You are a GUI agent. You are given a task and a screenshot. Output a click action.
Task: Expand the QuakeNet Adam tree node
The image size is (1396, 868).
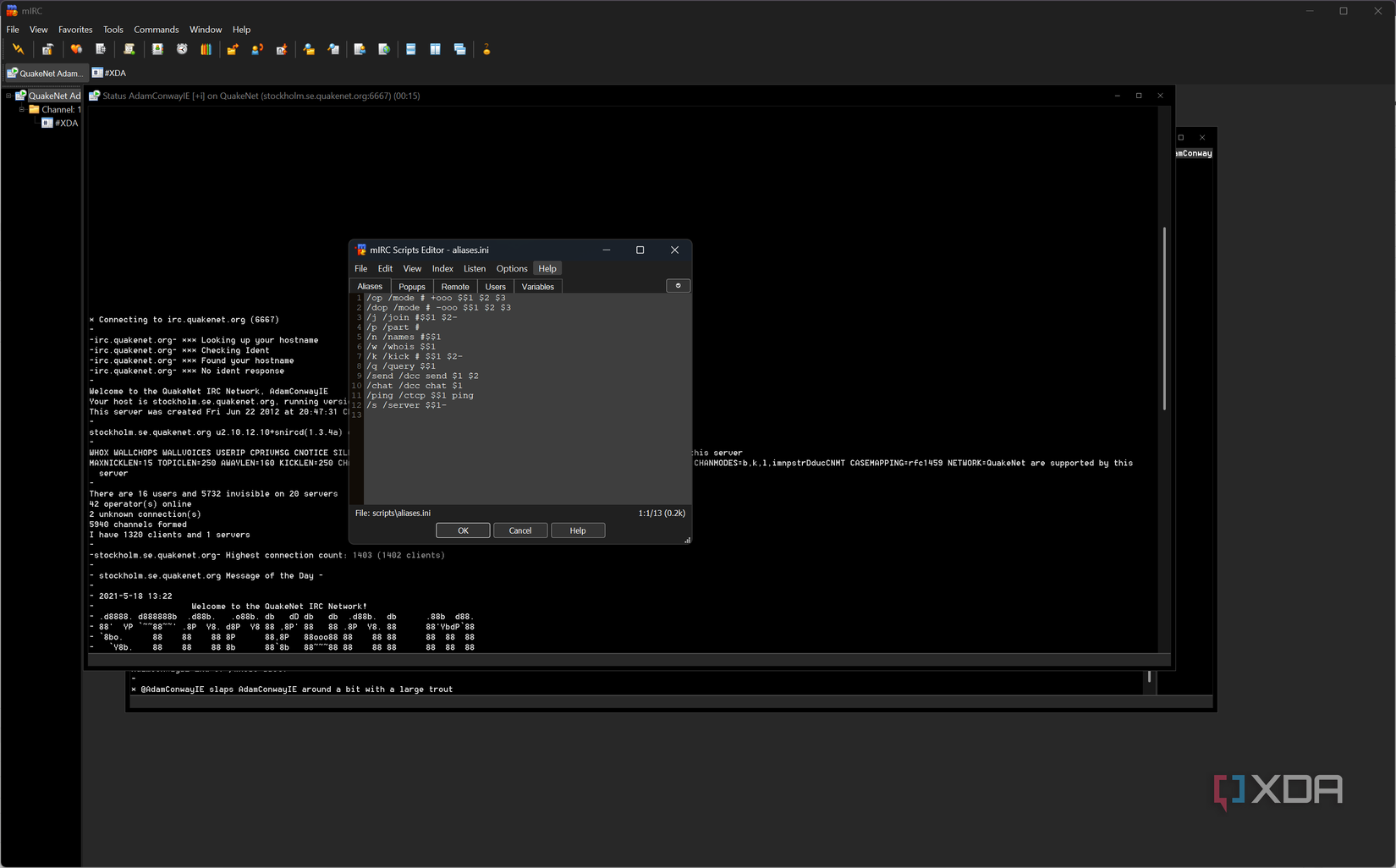[8, 96]
